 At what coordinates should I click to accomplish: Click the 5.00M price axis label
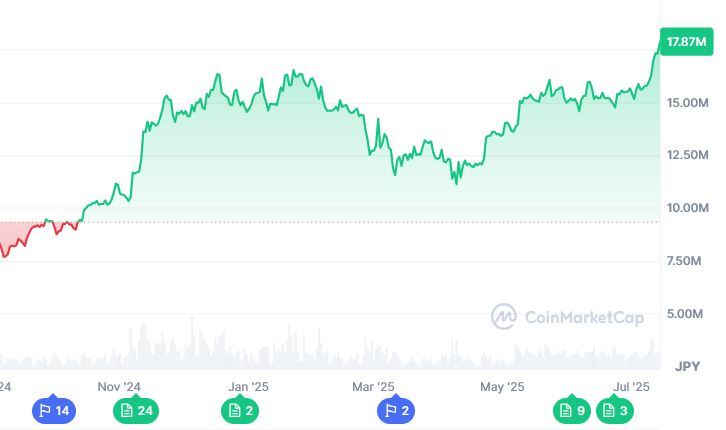click(x=685, y=314)
